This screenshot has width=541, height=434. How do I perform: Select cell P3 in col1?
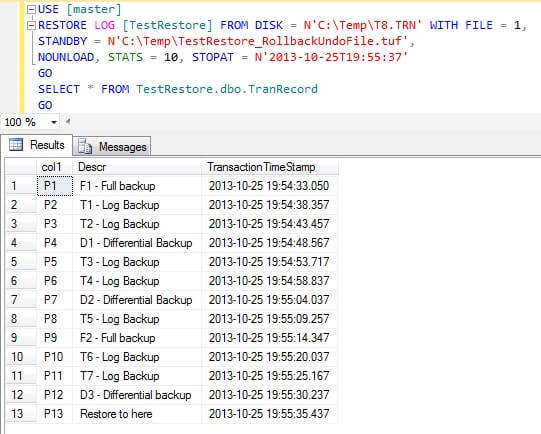(x=55, y=224)
